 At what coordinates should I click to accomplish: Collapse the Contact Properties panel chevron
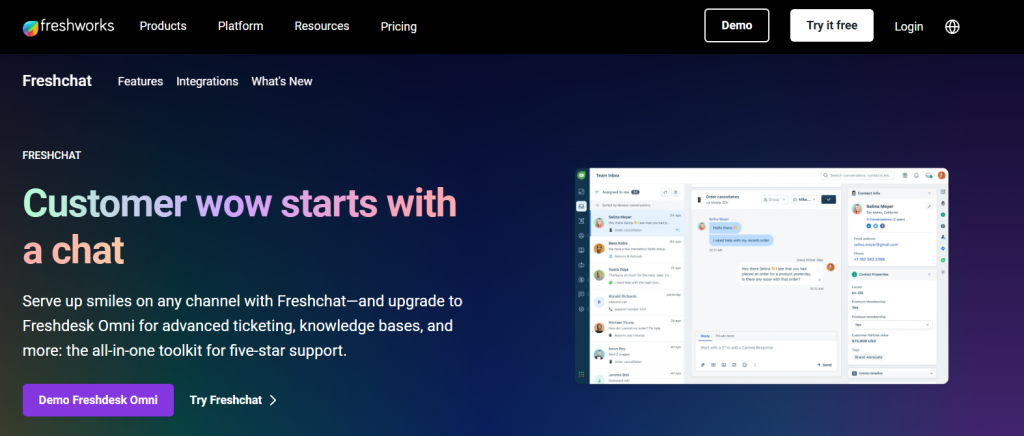pyautogui.click(x=929, y=274)
